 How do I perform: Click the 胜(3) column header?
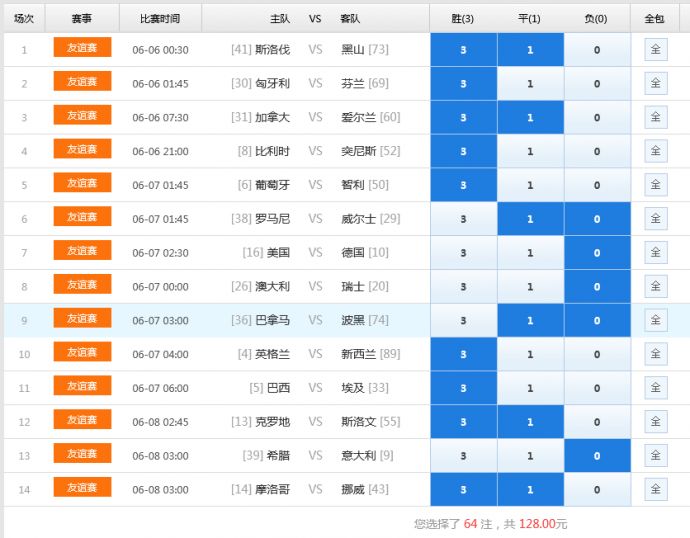tap(463, 18)
